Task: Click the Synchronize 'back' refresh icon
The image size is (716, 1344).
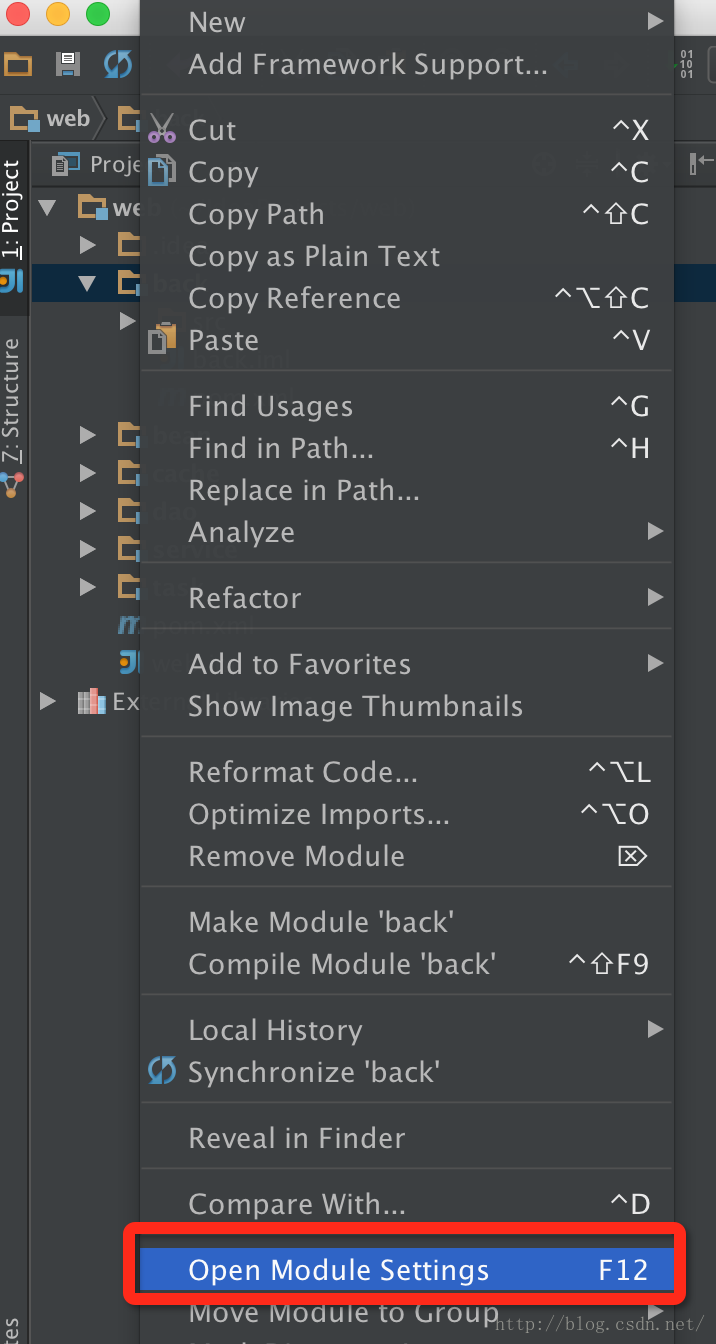Action: [161, 1072]
